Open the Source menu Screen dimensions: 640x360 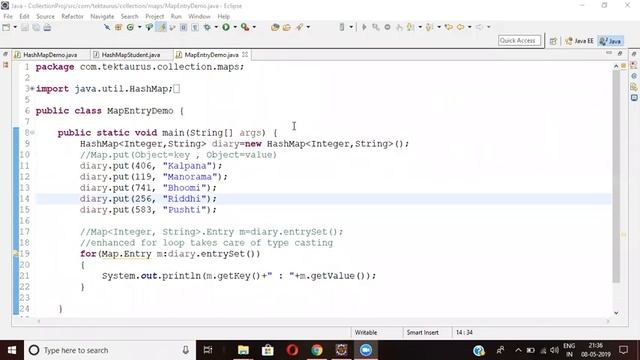(45, 16)
